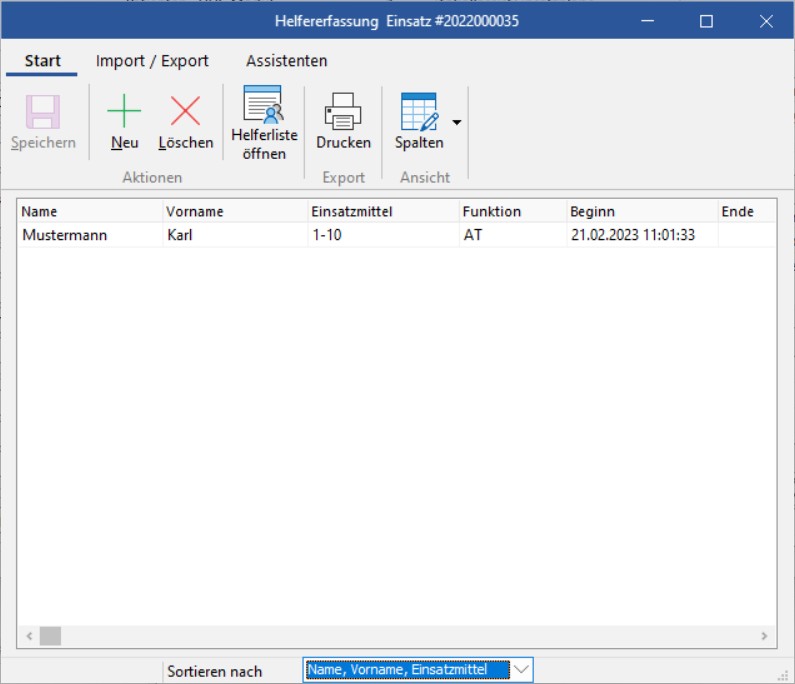
Task: Add a new helper with Neu
Action: click(x=124, y=112)
